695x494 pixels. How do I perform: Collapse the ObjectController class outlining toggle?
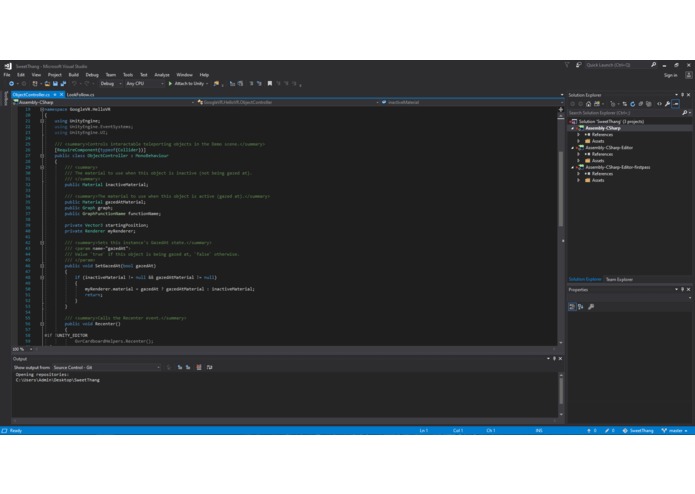pos(42,156)
